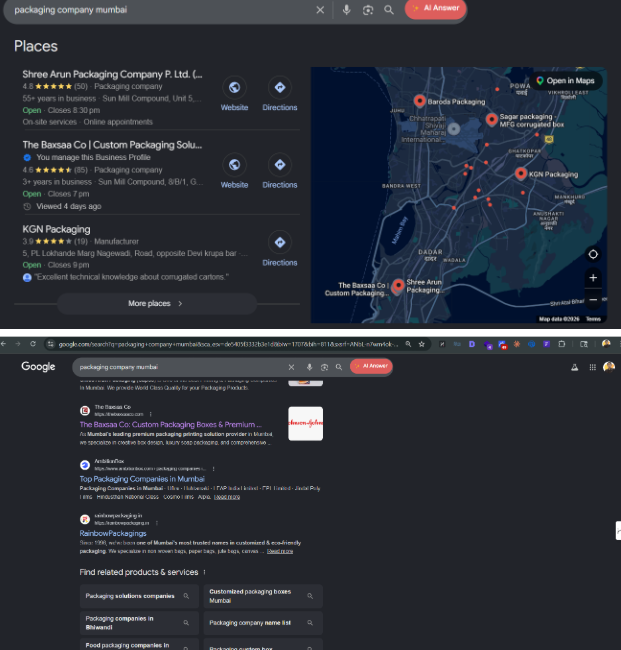Click magnifier search icon in upper search bar

pos(389,10)
